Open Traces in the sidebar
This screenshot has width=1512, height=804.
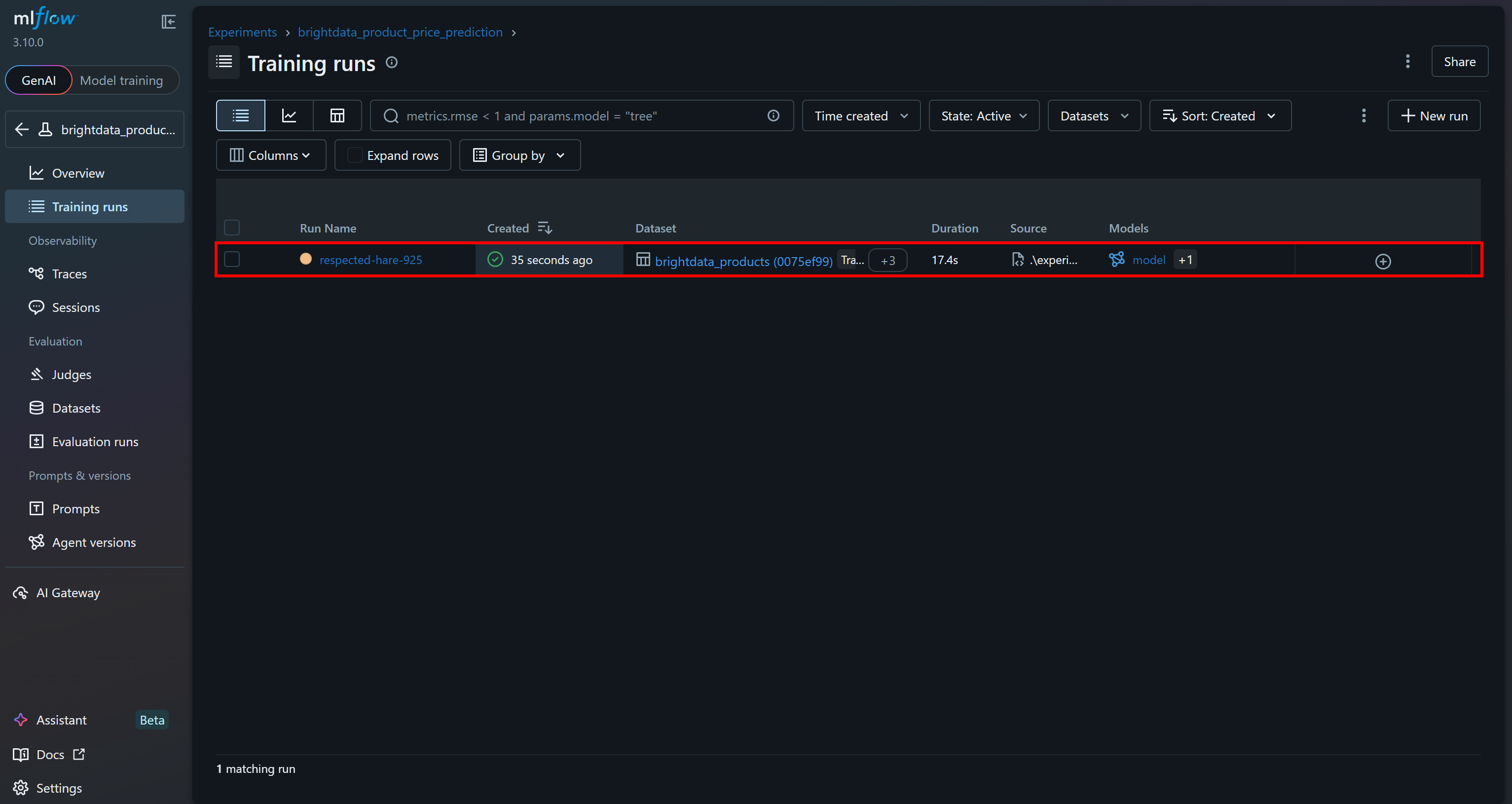[x=69, y=274]
